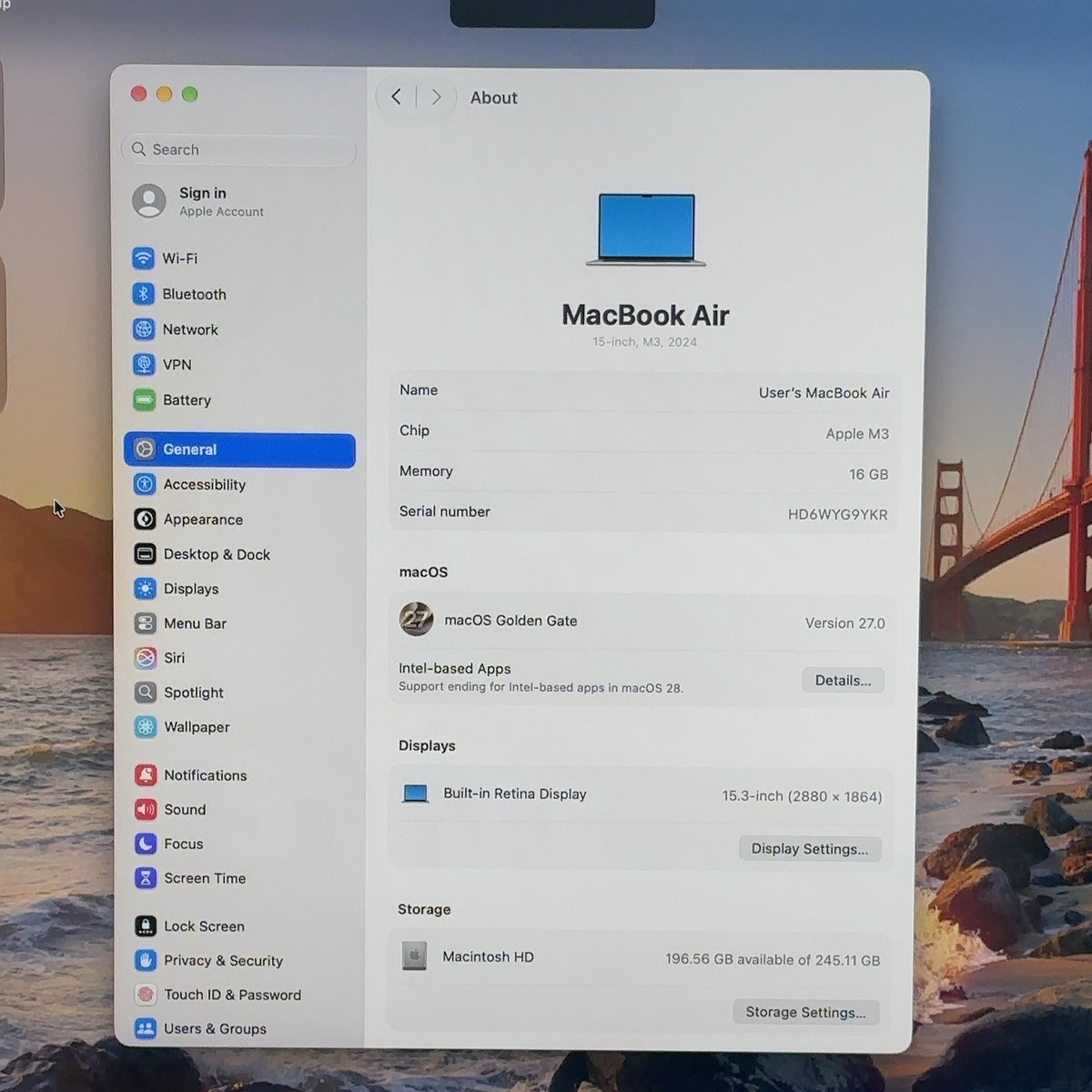Open Details for Intel-based Apps

pos(843,681)
